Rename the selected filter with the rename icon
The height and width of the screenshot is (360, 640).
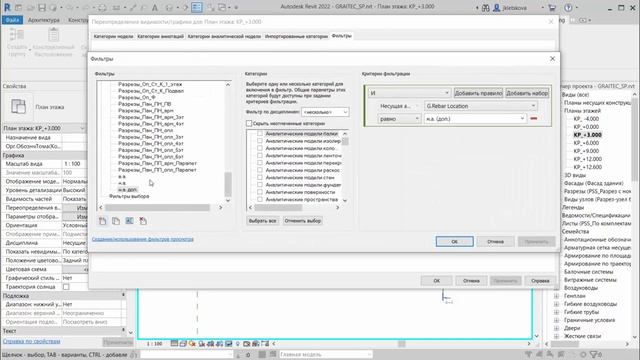click(x=129, y=221)
